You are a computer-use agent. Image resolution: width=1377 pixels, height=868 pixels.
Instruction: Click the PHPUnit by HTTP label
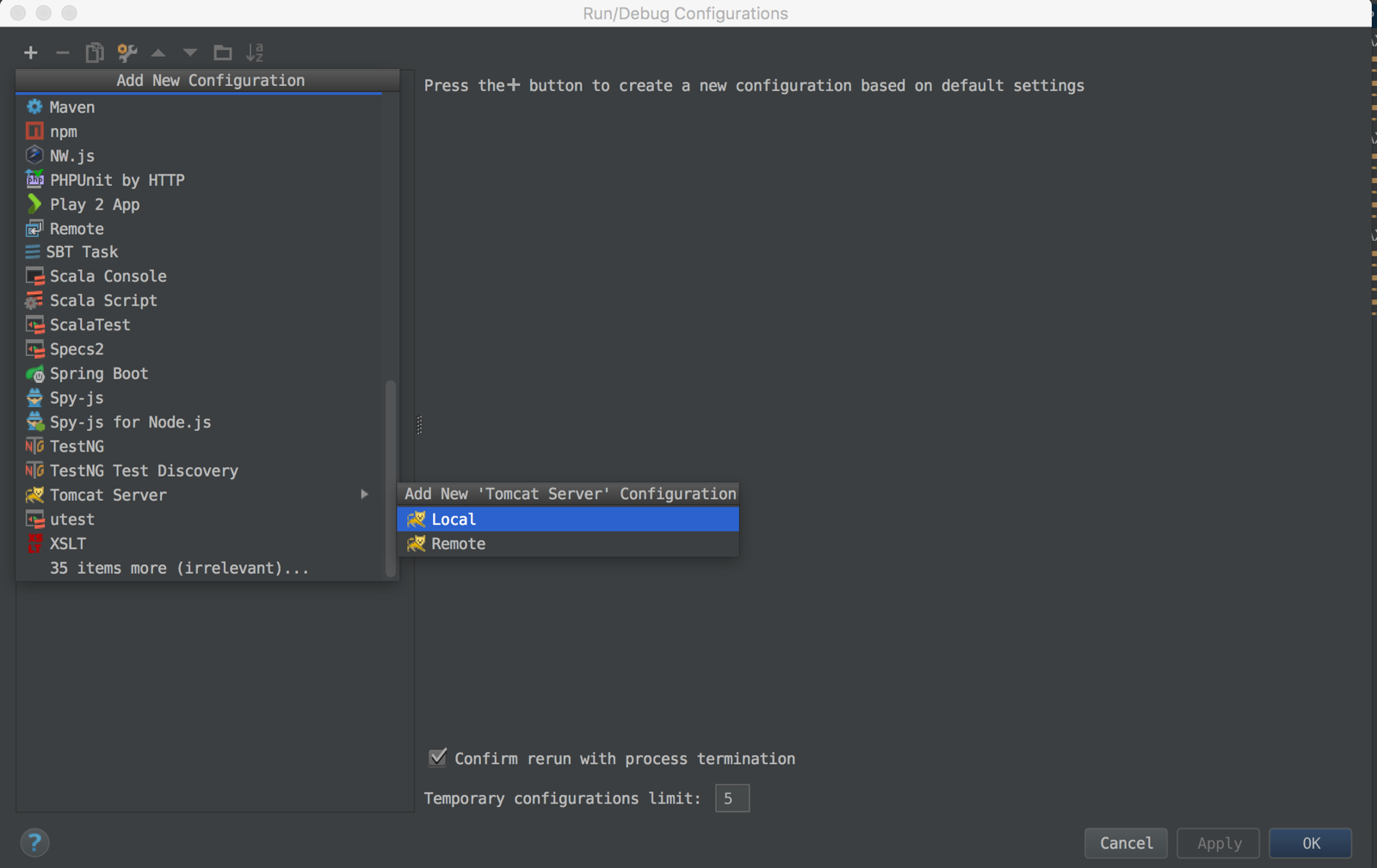117,180
